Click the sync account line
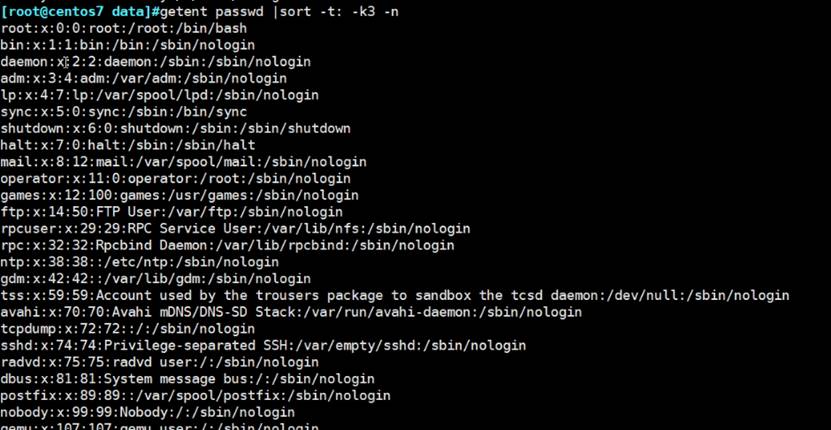The image size is (831, 430). [123, 111]
